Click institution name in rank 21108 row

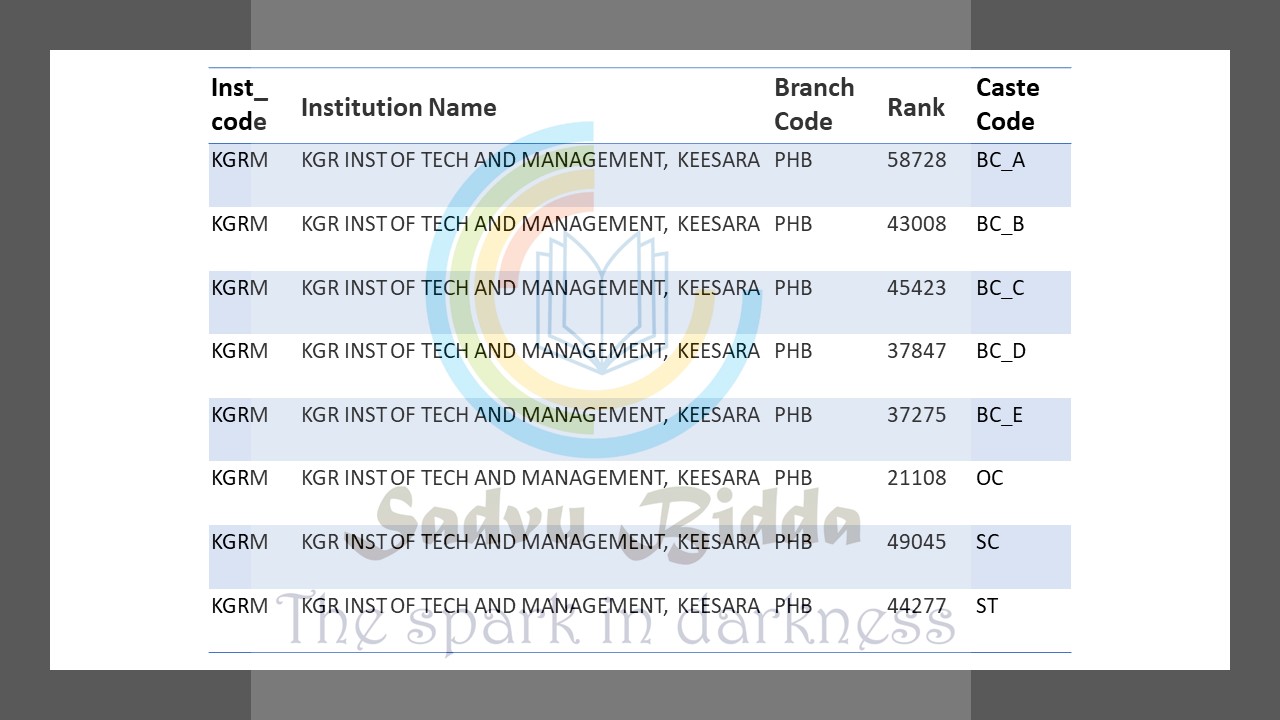point(530,478)
